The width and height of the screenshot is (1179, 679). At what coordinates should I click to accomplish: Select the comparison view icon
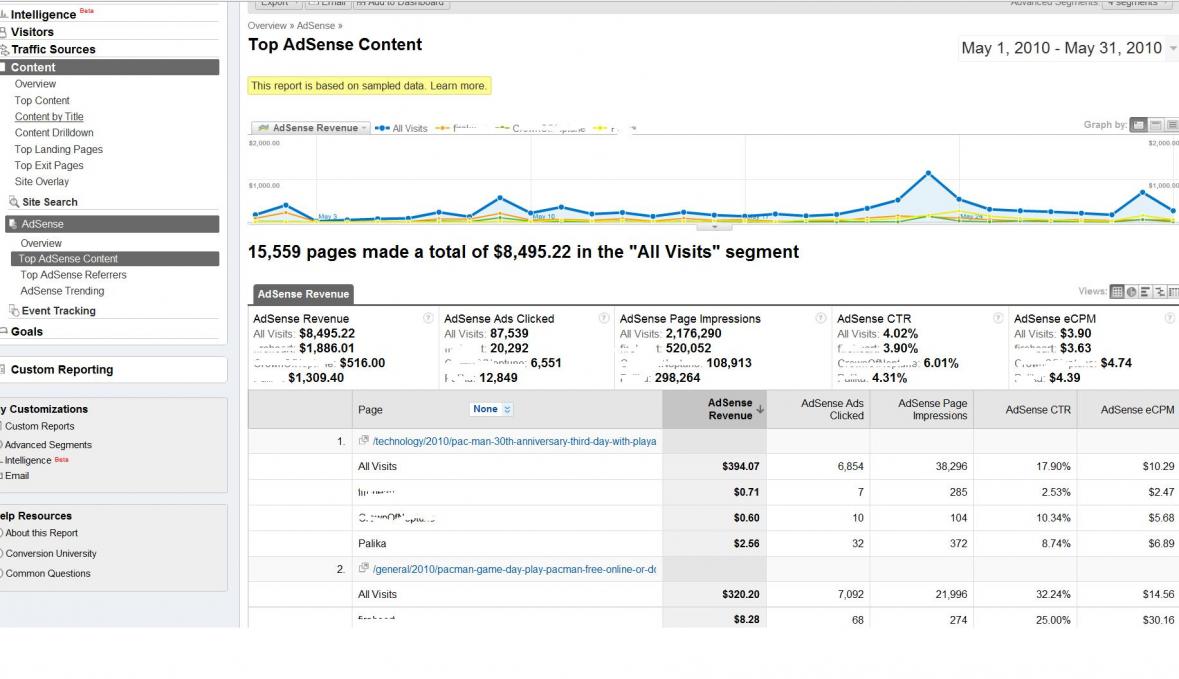coord(1159,292)
